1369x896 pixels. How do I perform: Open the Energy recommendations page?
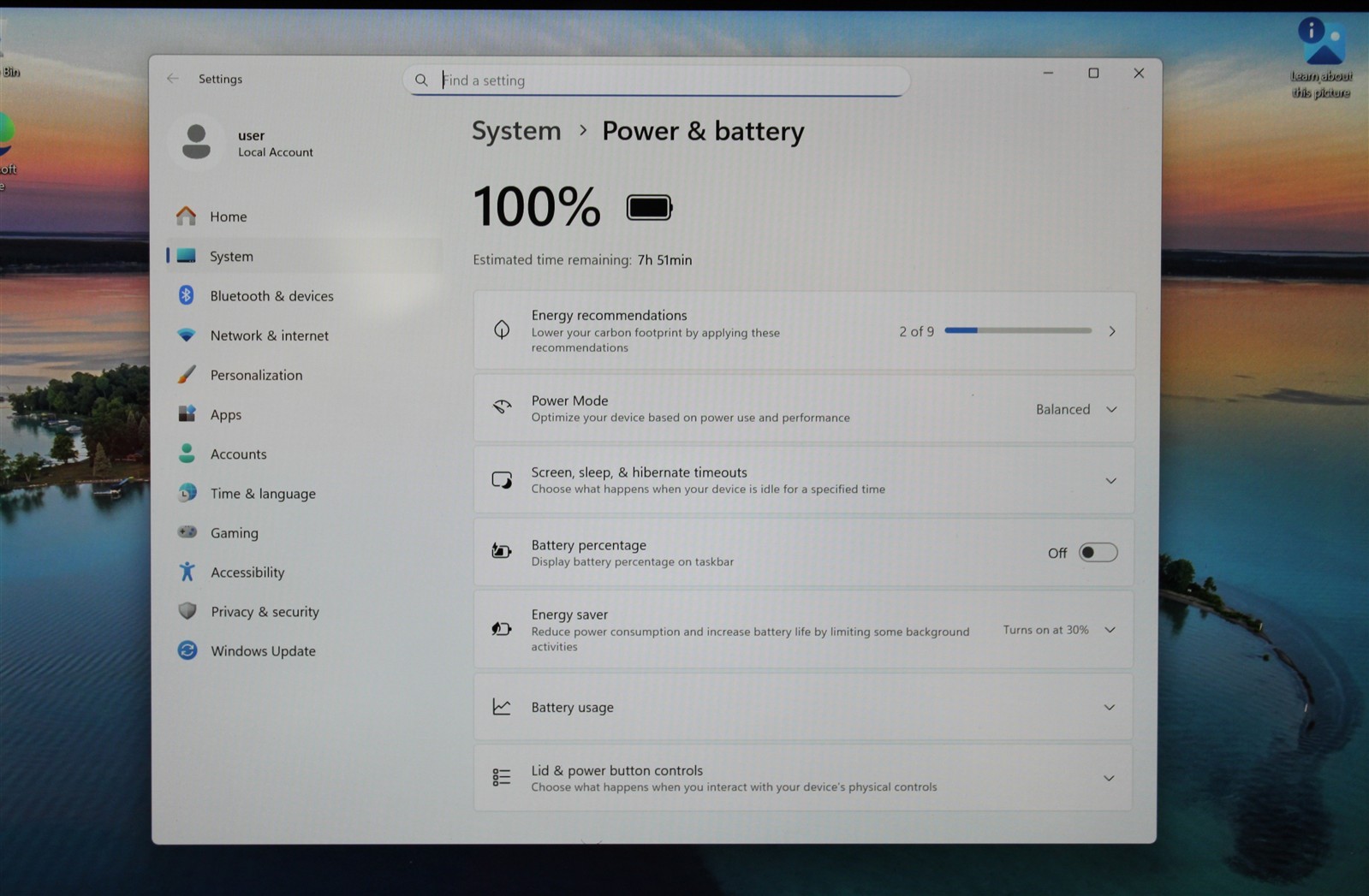pos(804,331)
